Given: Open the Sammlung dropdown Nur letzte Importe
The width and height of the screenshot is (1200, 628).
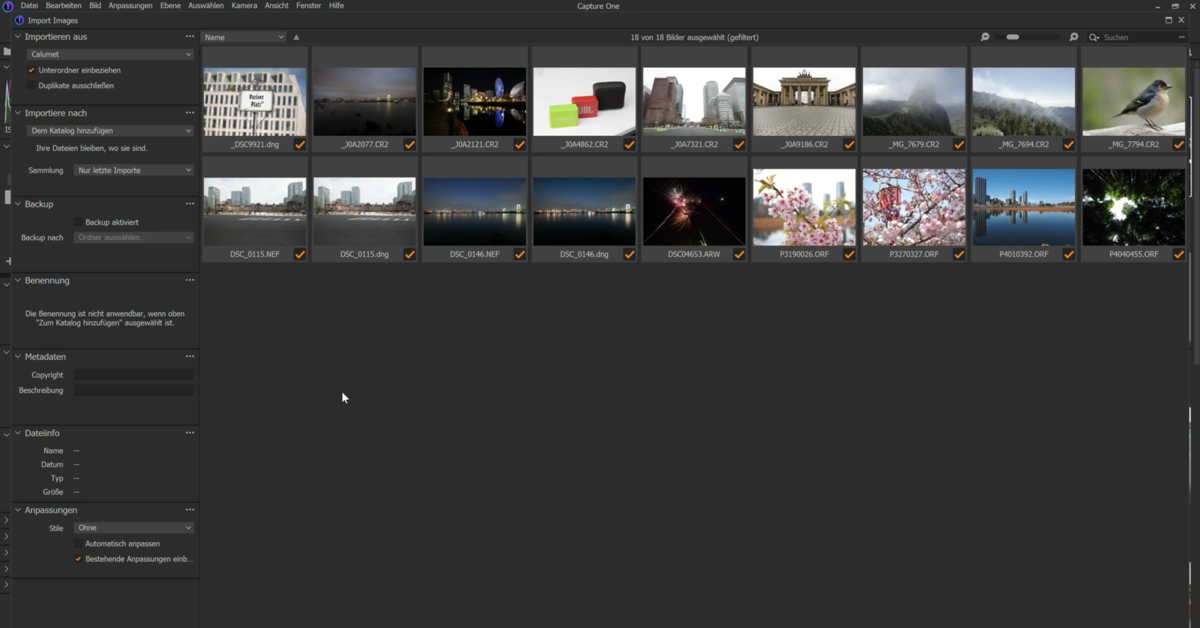Looking at the screenshot, I should coord(134,169).
